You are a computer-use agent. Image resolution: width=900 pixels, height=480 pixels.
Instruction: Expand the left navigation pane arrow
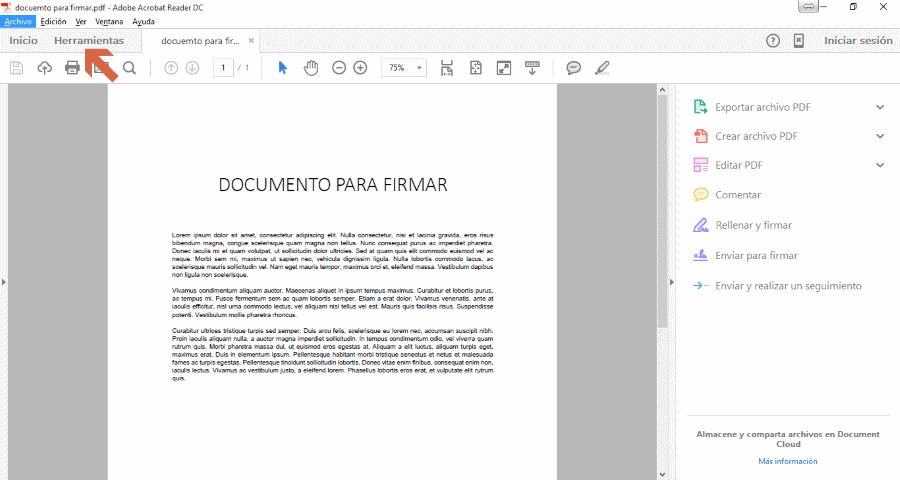pyautogui.click(x=3, y=282)
